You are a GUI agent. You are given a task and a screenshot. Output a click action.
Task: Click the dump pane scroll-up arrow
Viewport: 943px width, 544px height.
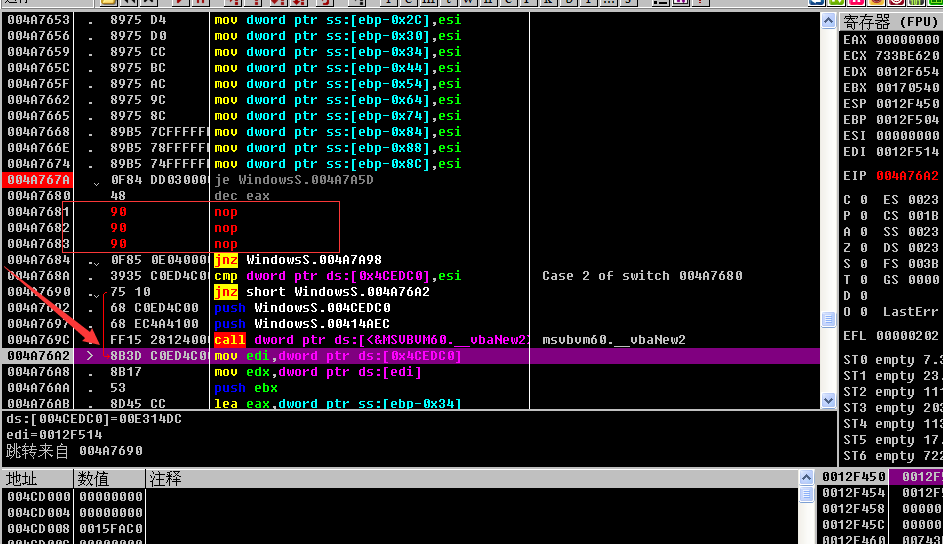[807, 479]
